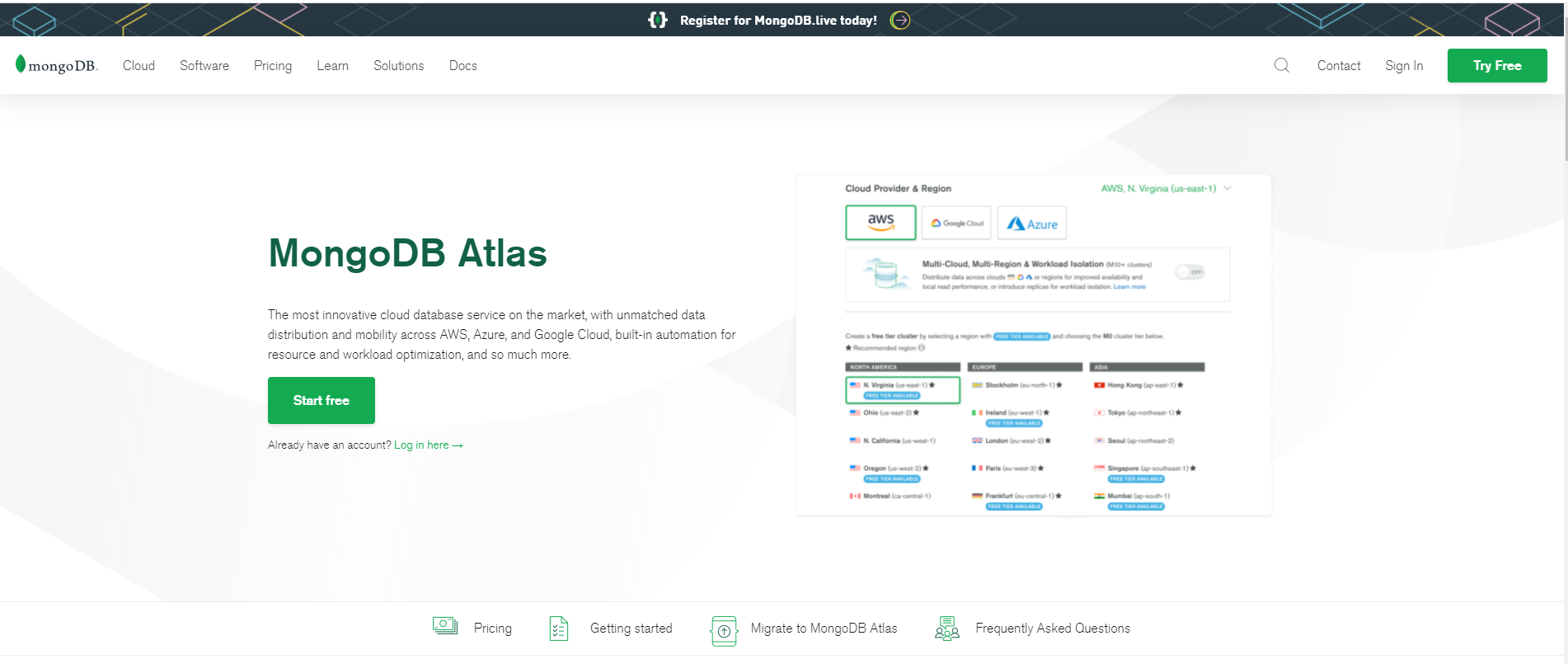Select the Ireland (eu-west-1) region

tap(1011, 412)
